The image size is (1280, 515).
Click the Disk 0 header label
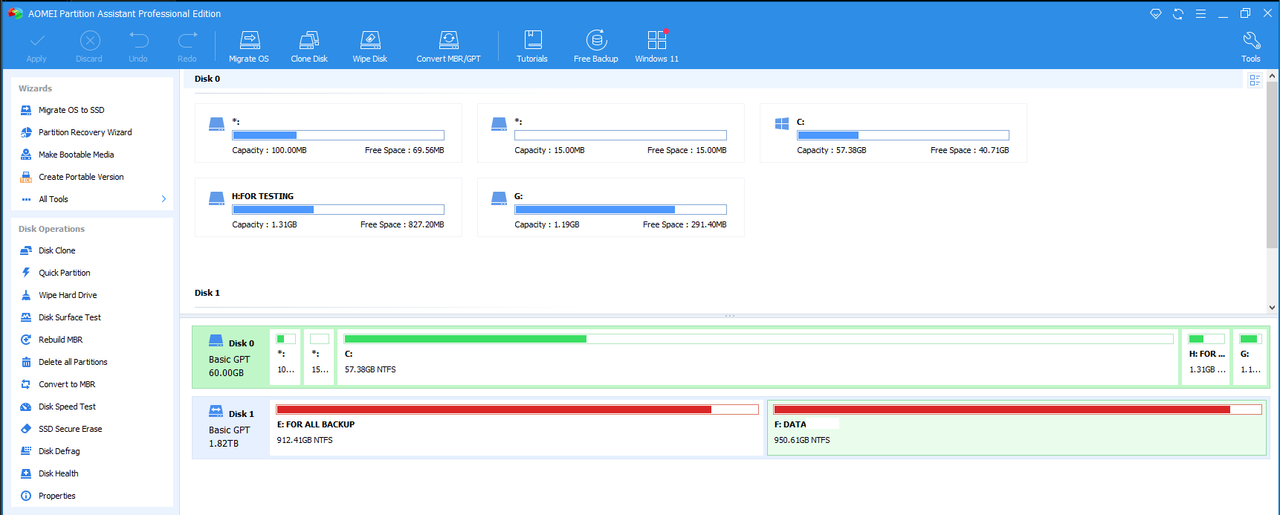(x=207, y=78)
